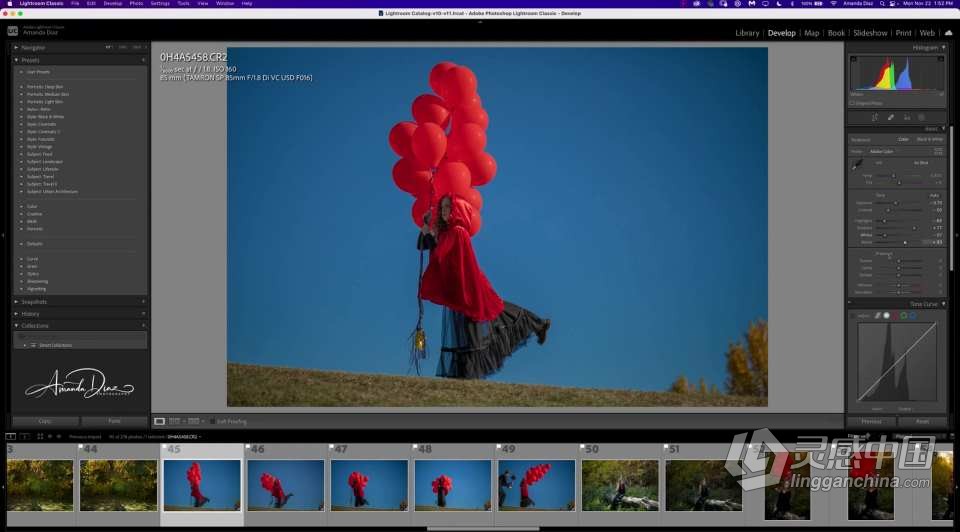Viewport: 960px width, 532px height.
Task: Click the Reset button
Action: click(922, 421)
